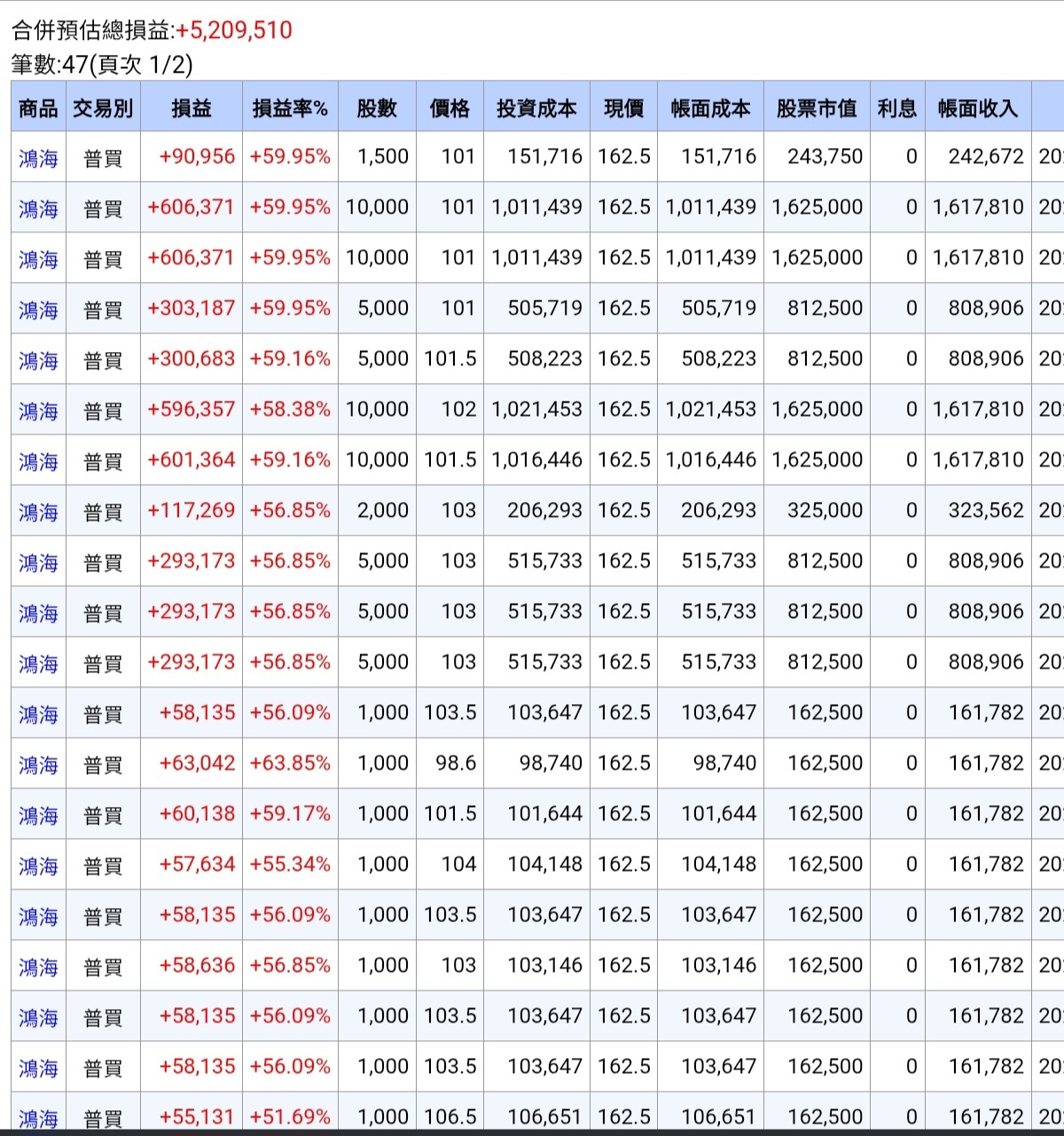The height and width of the screenshot is (1136, 1064).
Task: Click the 投資成本 column header
Action: pos(536,108)
